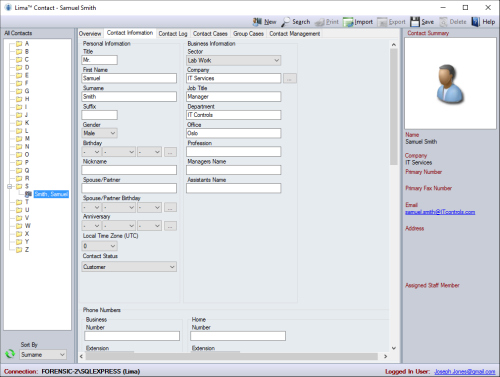Open the Contact Status dropdown
Viewport: 500px width, 377px height.
coord(129,267)
